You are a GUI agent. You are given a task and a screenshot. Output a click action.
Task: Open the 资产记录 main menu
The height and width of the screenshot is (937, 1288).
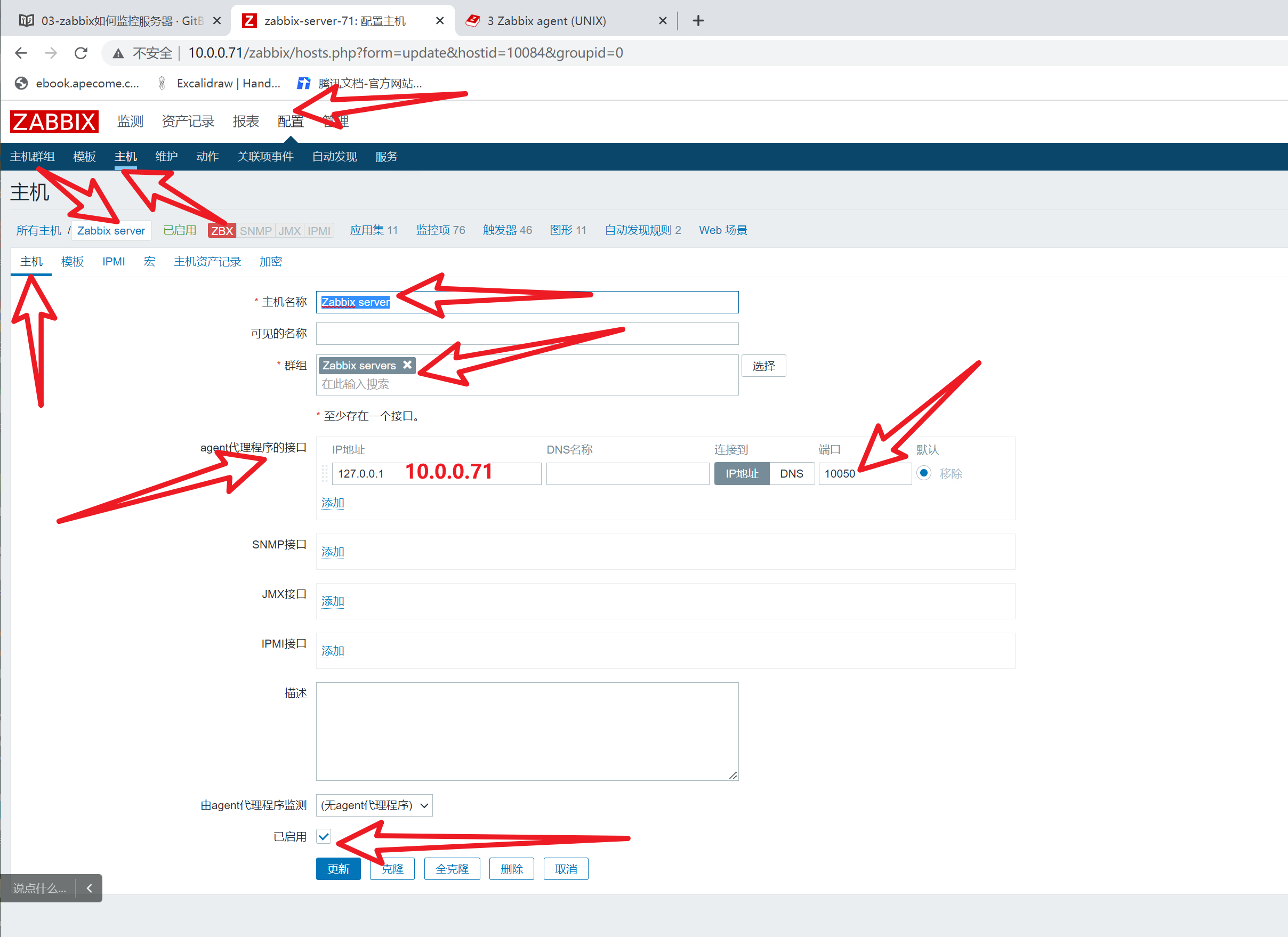pyautogui.click(x=188, y=122)
